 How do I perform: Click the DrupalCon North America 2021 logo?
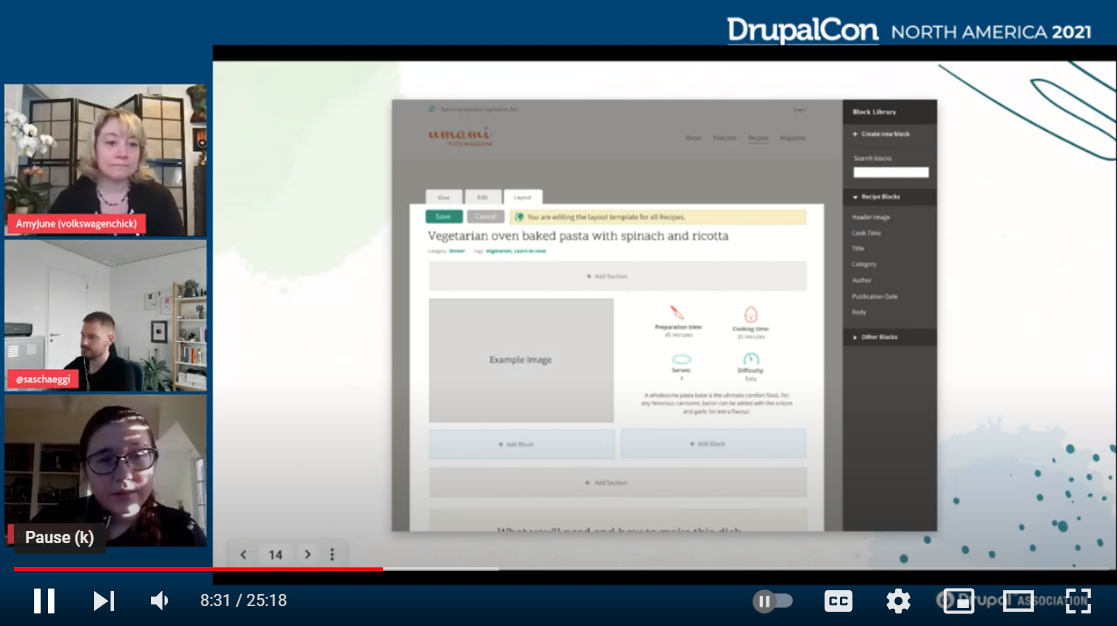click(909, 31)
